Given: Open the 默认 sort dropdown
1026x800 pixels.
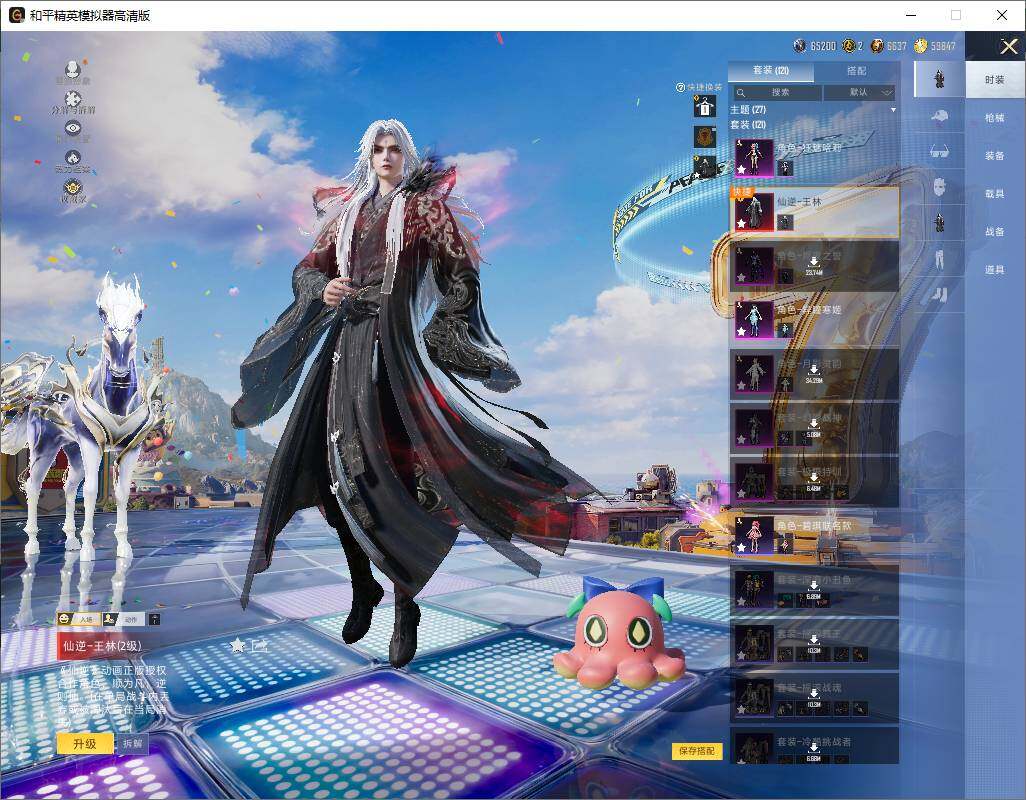Looking at the screenshot, I should 860,93.
